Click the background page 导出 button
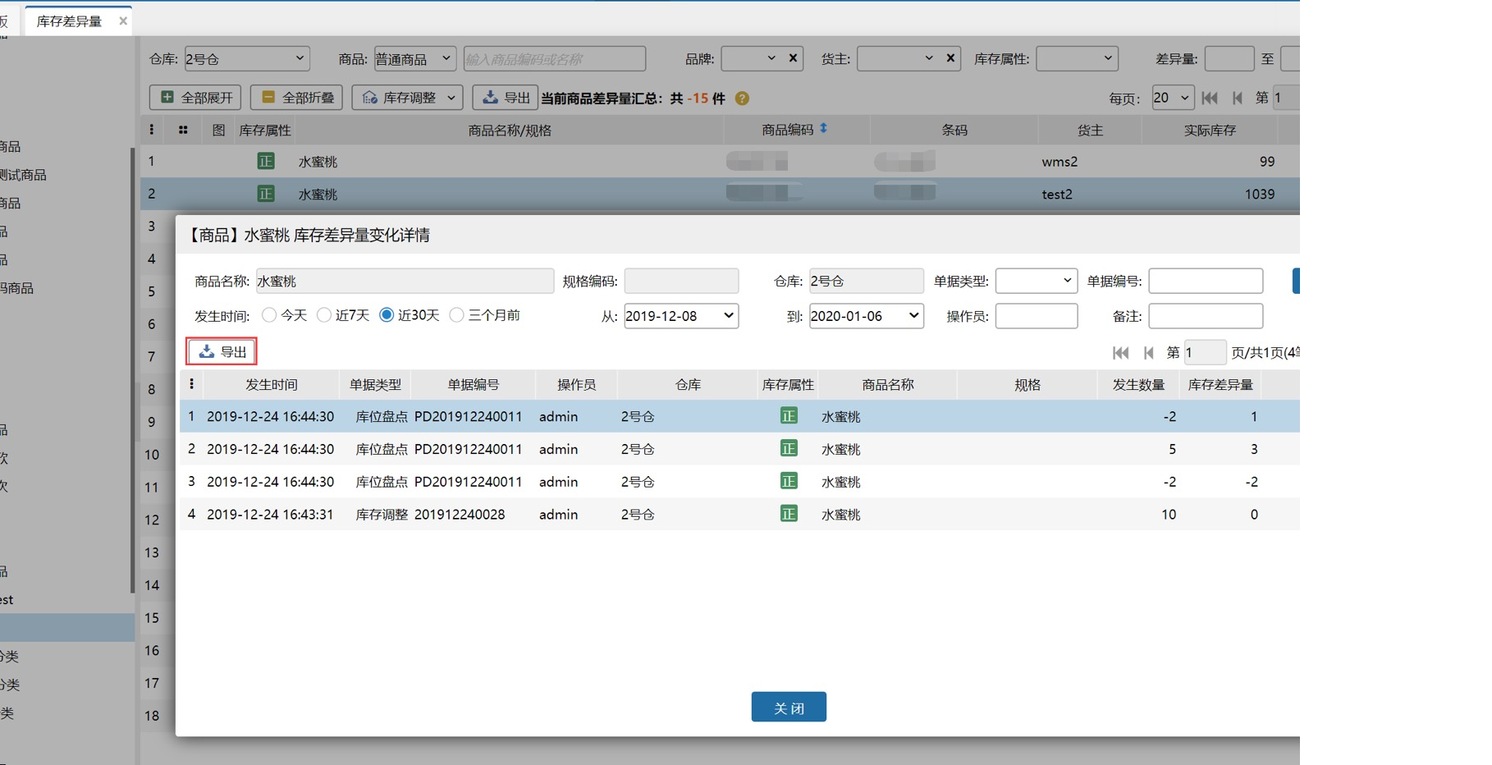Image resolution: width=1492 pixels, height=765 pixels. pos(505,97)
